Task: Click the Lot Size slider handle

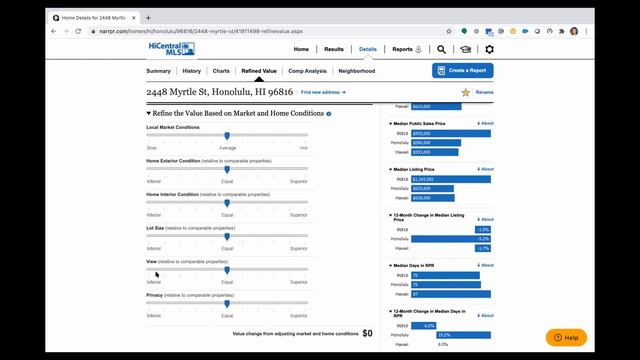Action: 227,236
